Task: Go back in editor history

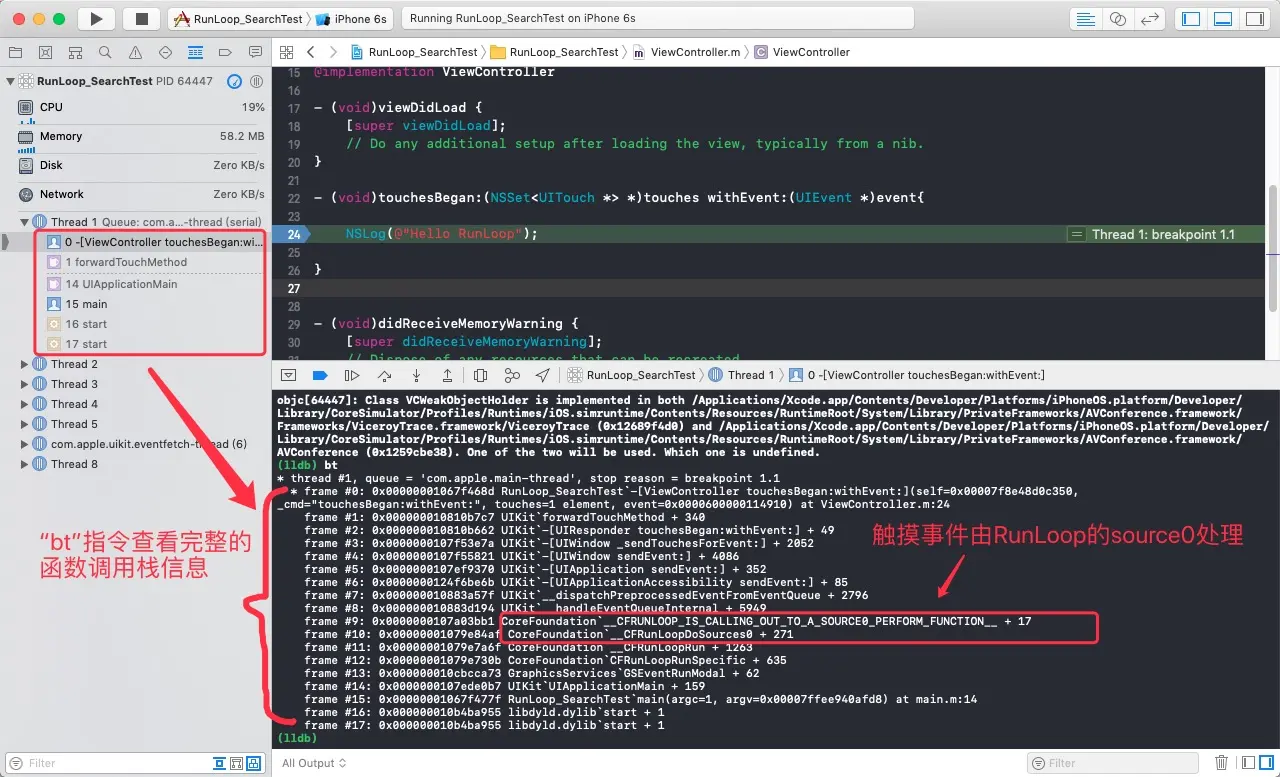Action: [311, 52]
